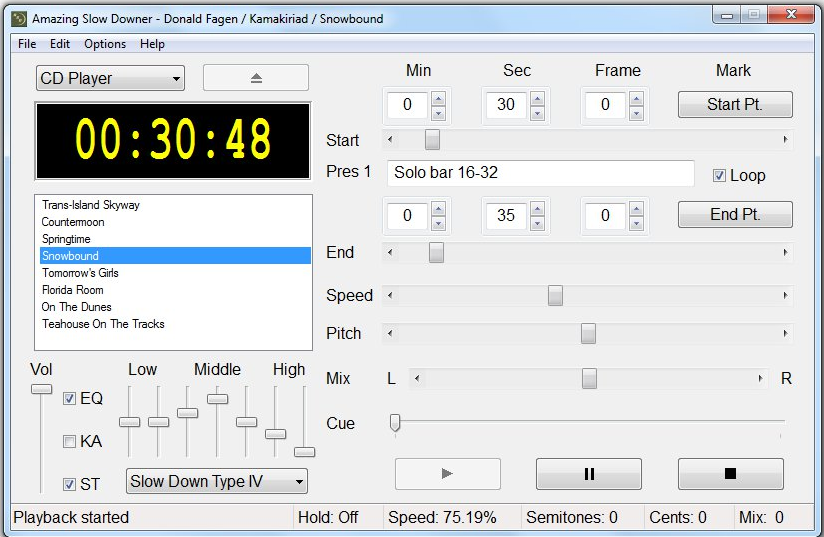Click the Start Pt. mark button

(735, 105)
